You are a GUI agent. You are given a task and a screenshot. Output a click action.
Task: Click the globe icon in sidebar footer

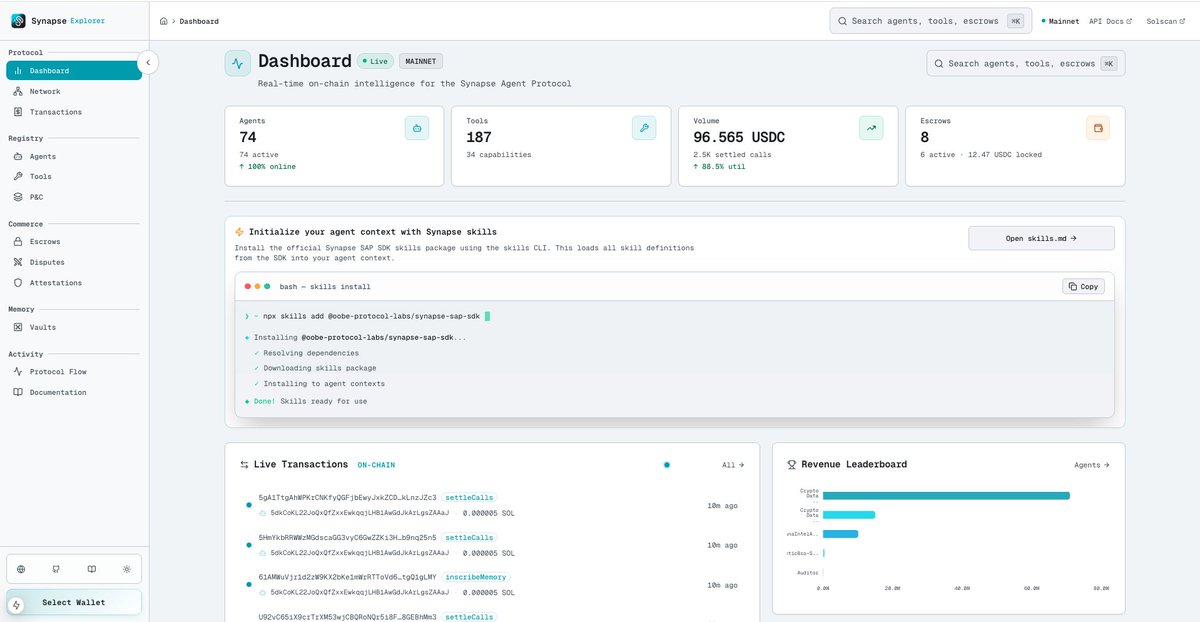coord(22,569)
